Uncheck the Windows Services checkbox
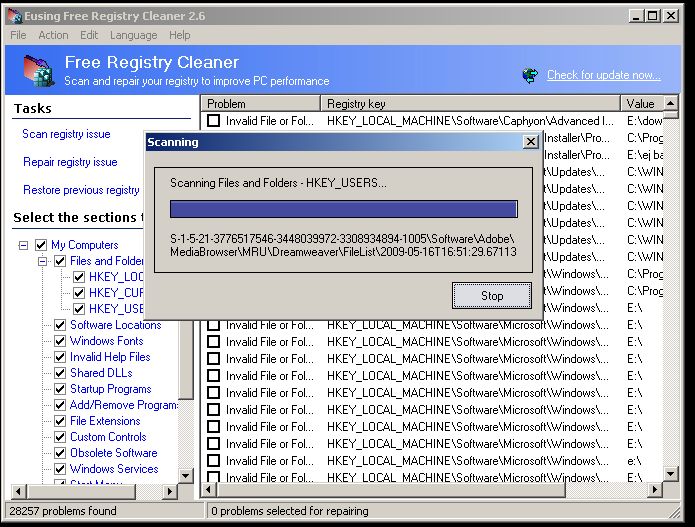This screenshot has height=527, width=695. pos(60,468)
